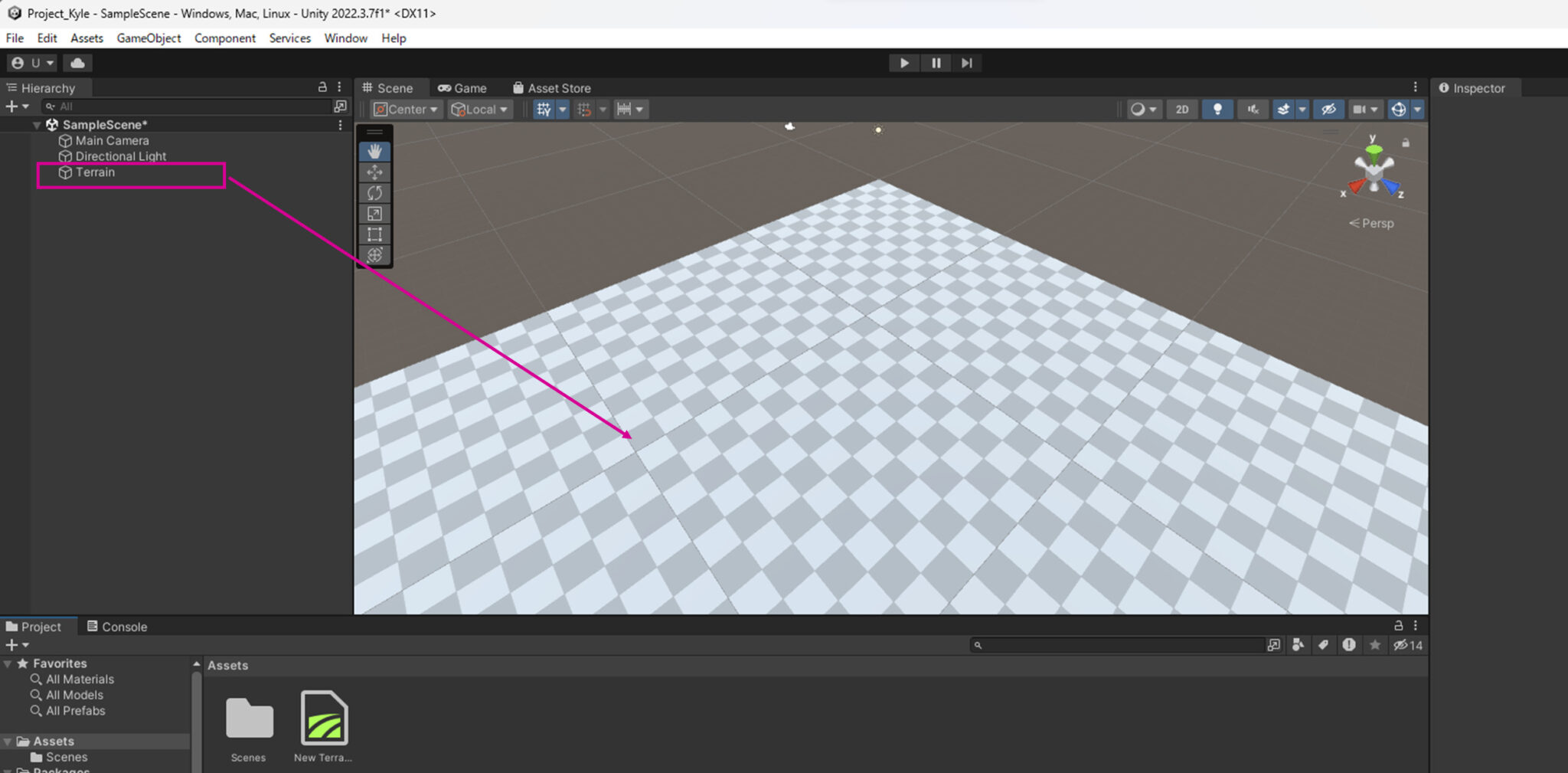Select the Scale tool
Viewport: 1568px width, 773px height.
(374, 214)
